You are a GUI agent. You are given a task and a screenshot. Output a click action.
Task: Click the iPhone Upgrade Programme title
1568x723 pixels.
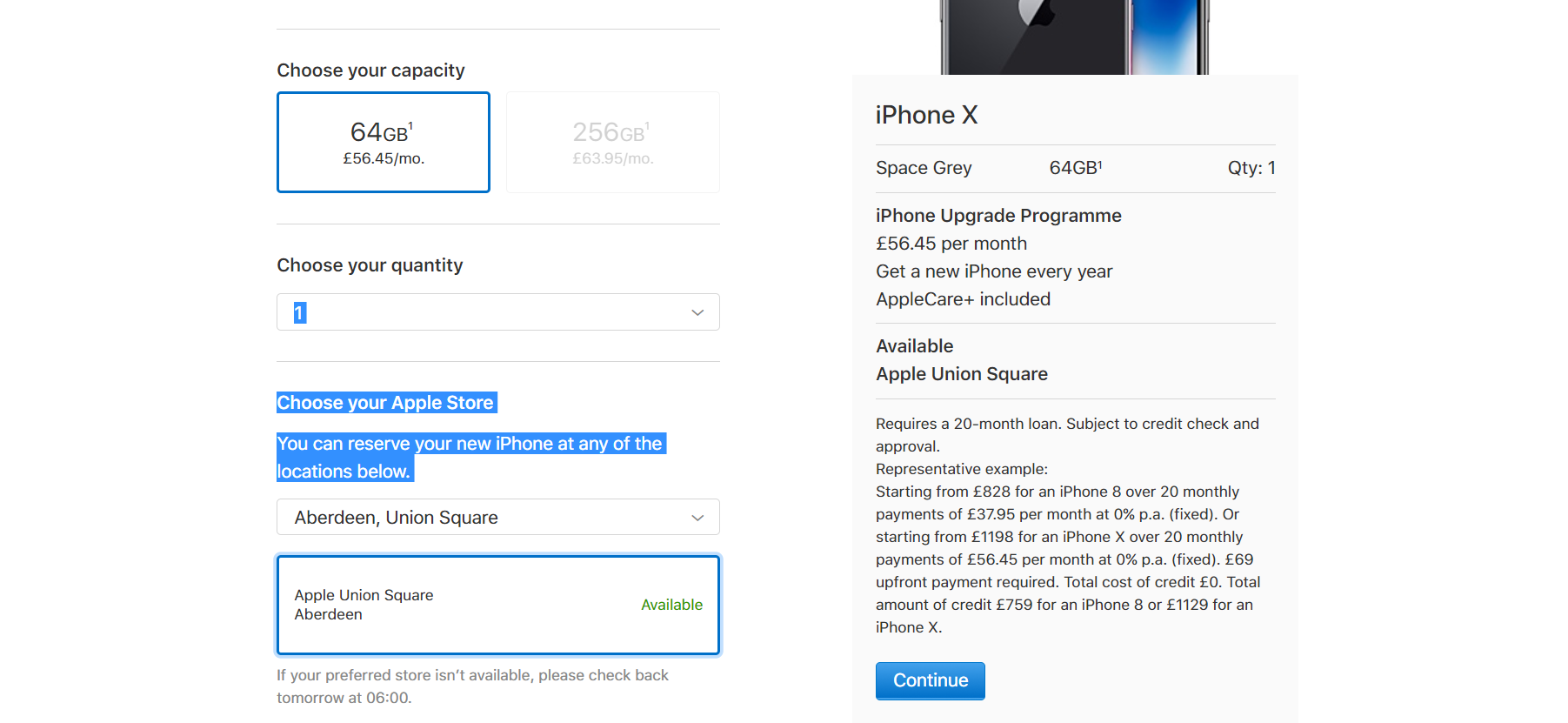tap(998, 216)
